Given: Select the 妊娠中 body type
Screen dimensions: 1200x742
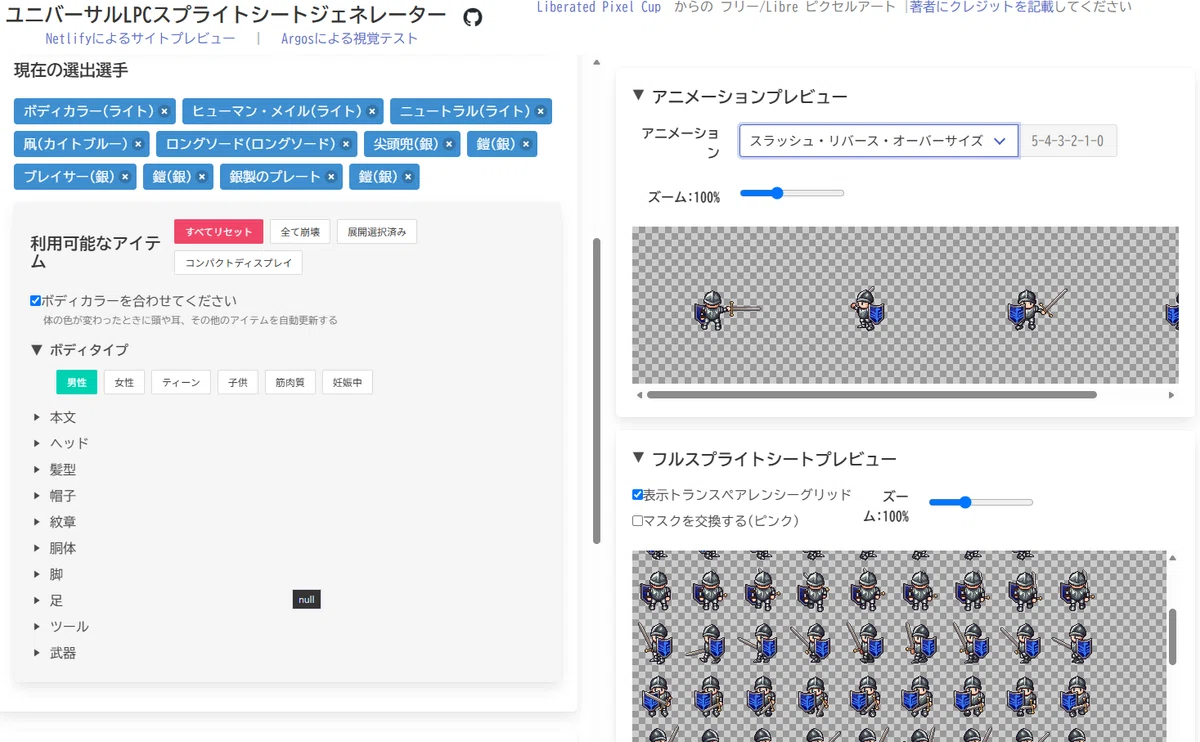Looking at the screenshot, I should coord(347,382).
